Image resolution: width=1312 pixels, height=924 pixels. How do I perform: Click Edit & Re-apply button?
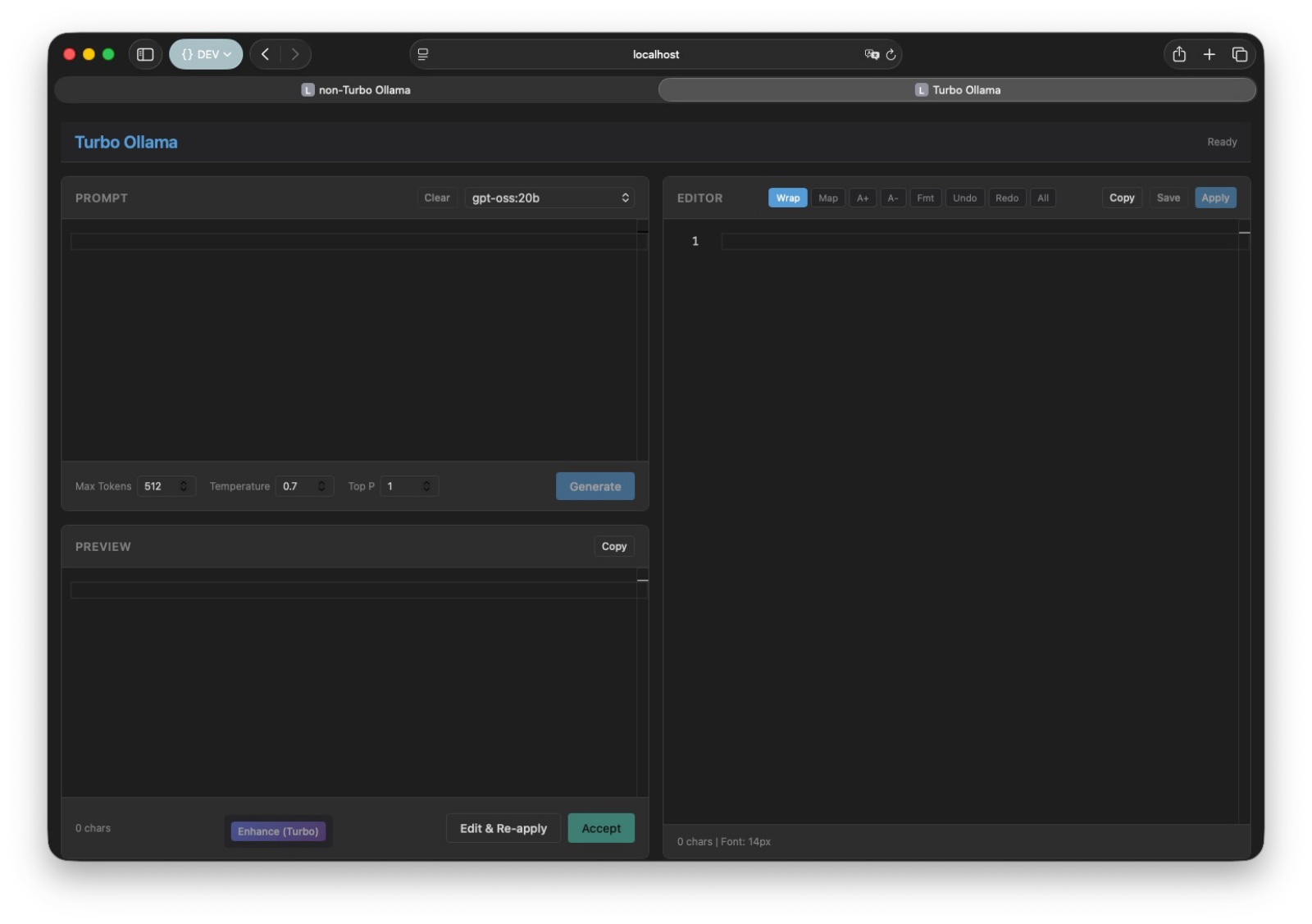pos(503,828)
